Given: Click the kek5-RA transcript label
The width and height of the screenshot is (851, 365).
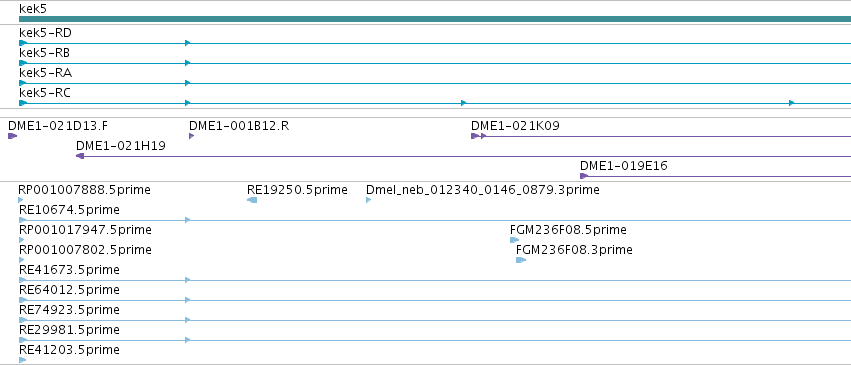Looking at the screenshot, I should [x=45, y=73].
